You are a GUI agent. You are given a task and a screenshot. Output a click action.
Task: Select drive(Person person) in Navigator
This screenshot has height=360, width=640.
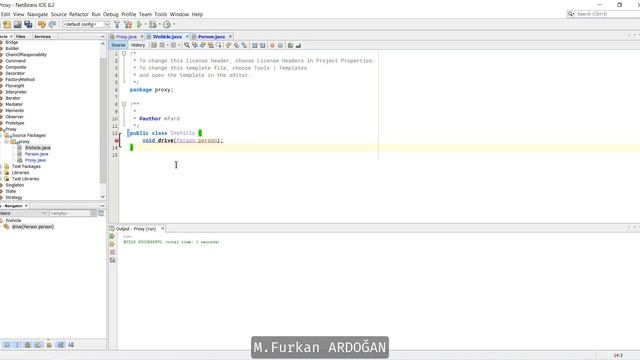click(33, 227)
